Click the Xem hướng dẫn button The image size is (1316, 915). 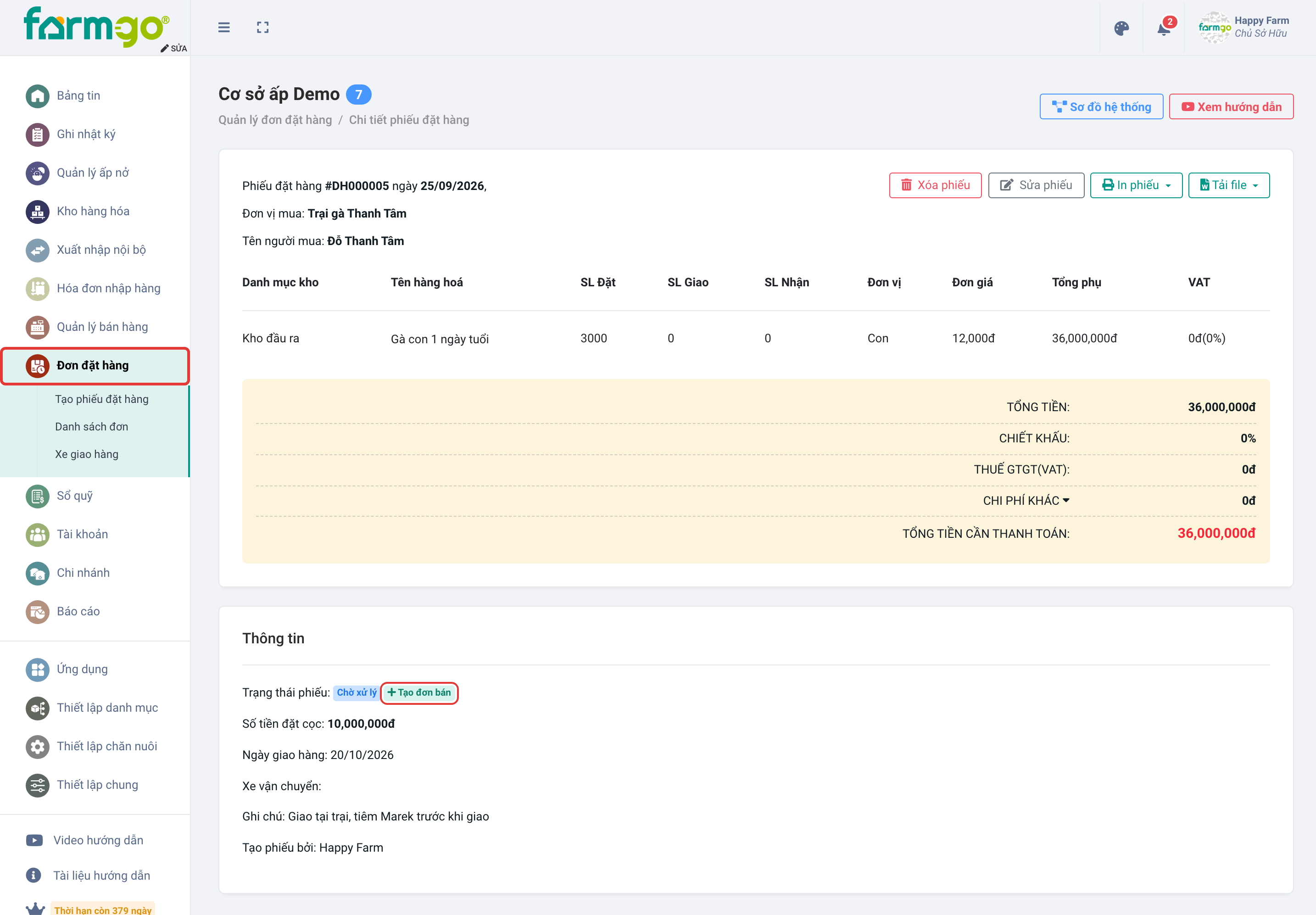click(x=1231, y=106)
